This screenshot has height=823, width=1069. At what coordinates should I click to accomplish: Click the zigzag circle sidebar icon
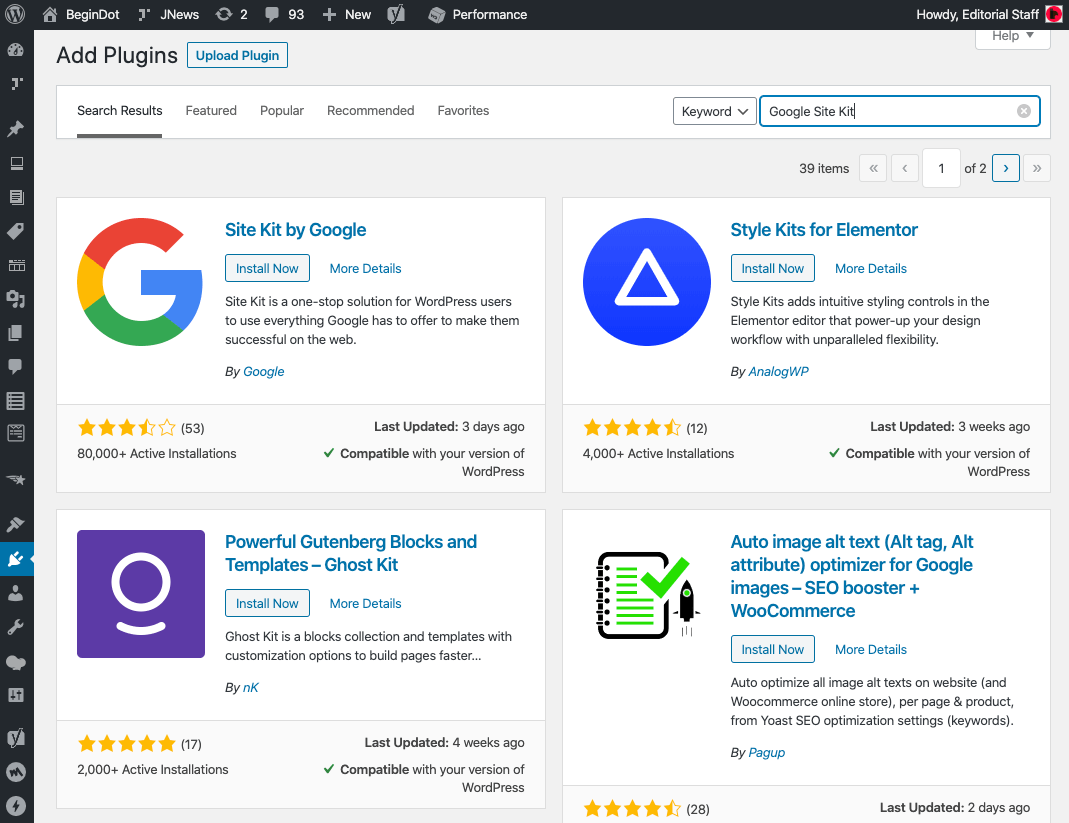(16, 772)
